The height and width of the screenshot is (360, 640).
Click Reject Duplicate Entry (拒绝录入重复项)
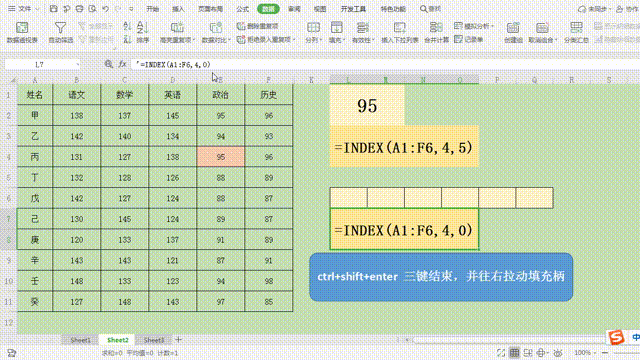pyautogui.click(x=265, y=40)
